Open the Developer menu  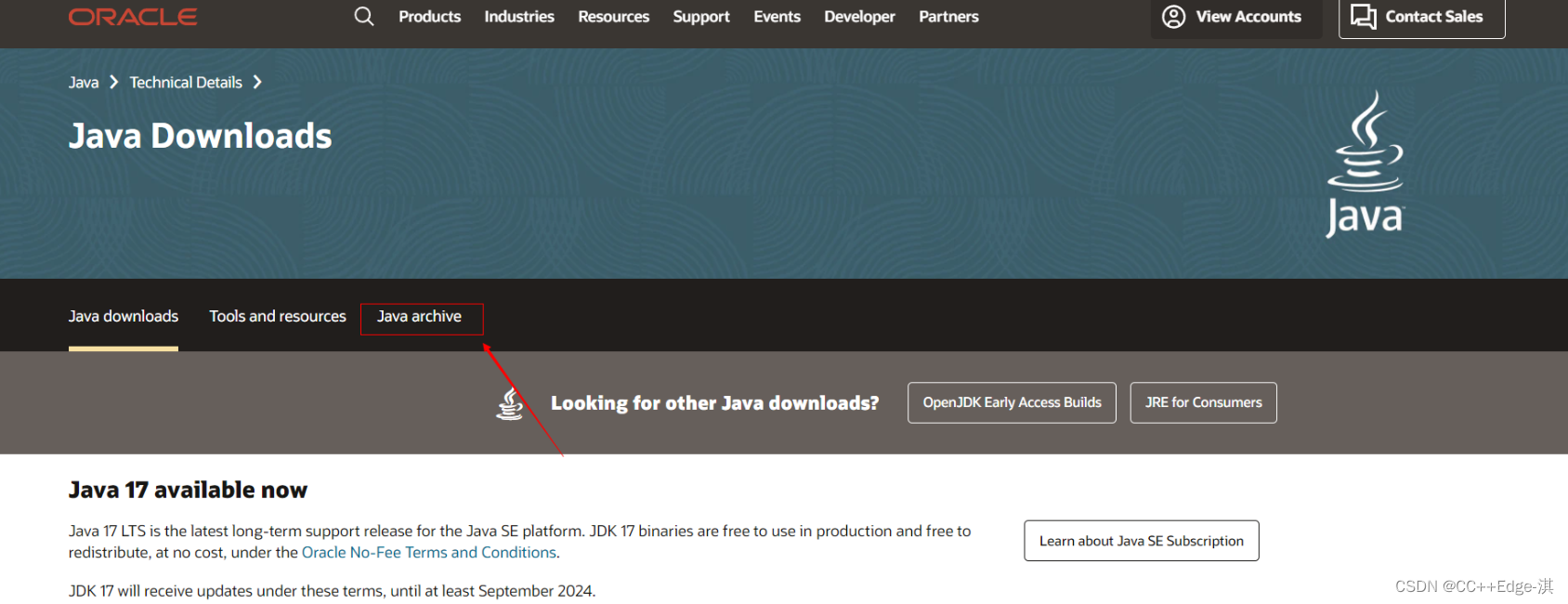point(860,17)
